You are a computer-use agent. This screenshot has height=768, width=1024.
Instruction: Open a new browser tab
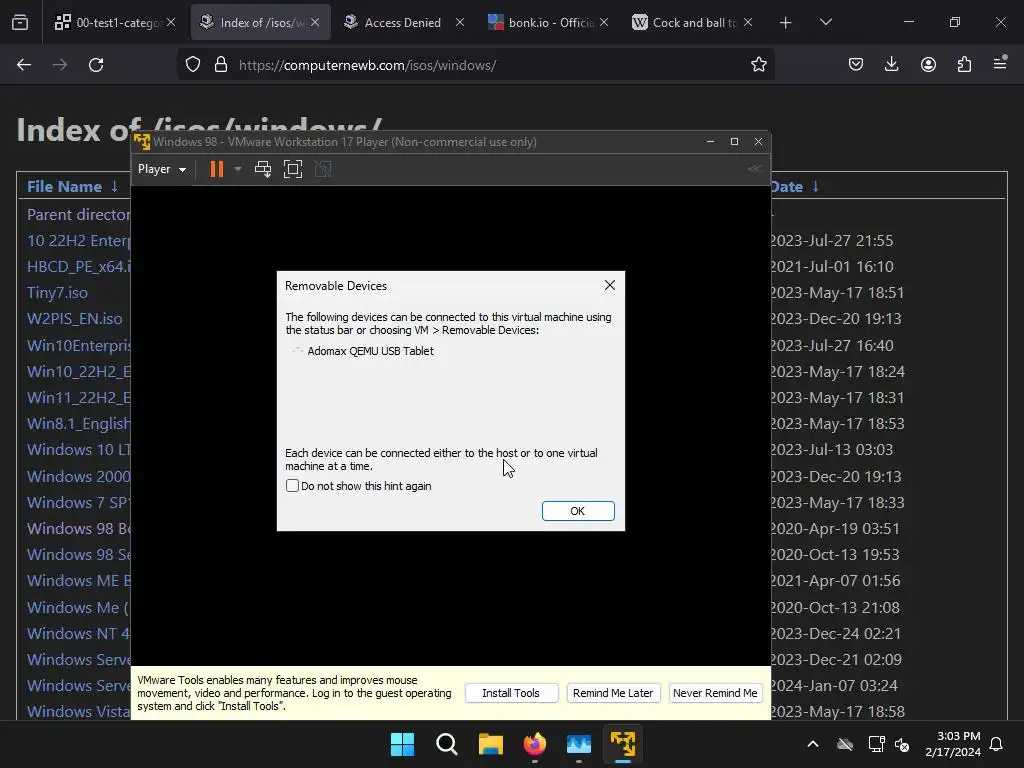tap(786, 22)
